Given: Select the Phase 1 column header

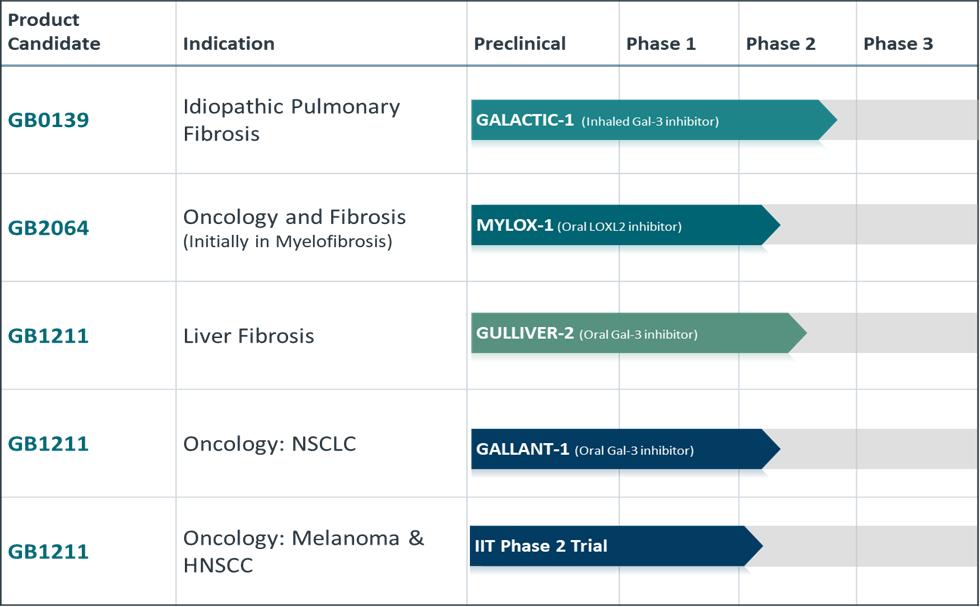Looking at the screenshot, I should 661,44.
